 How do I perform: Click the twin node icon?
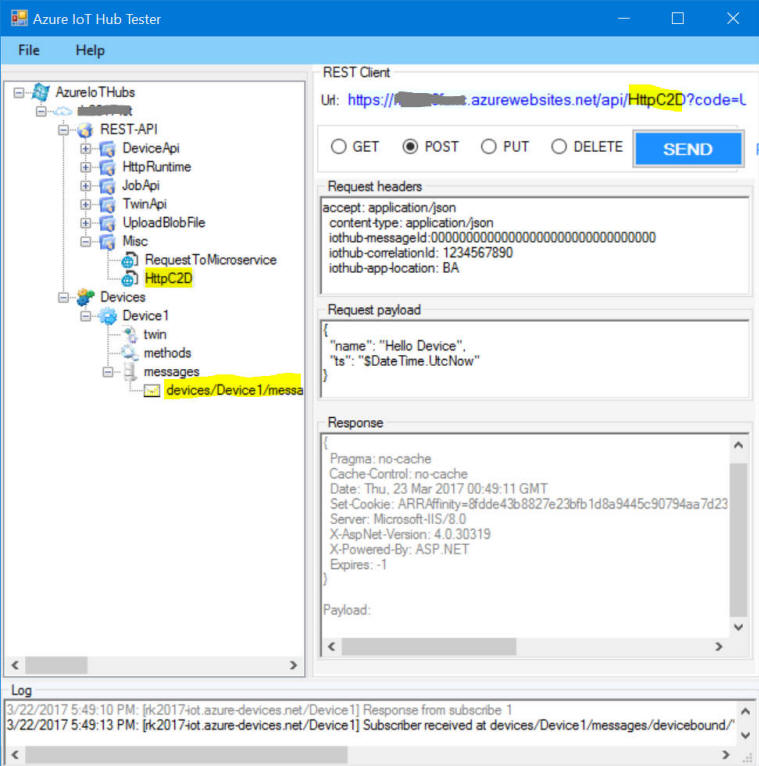click(130, 335)
